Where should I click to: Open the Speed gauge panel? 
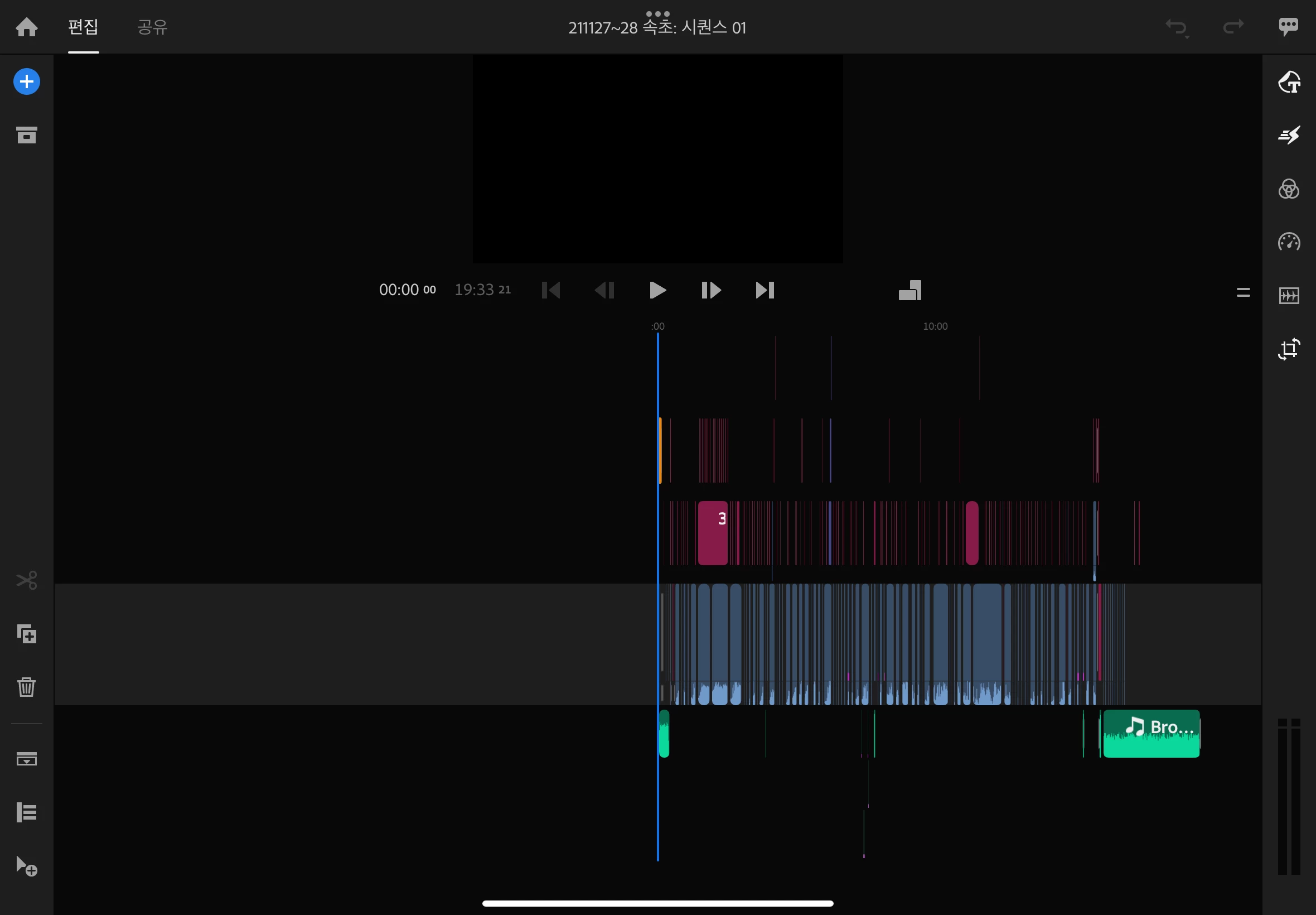[1289, 242]
